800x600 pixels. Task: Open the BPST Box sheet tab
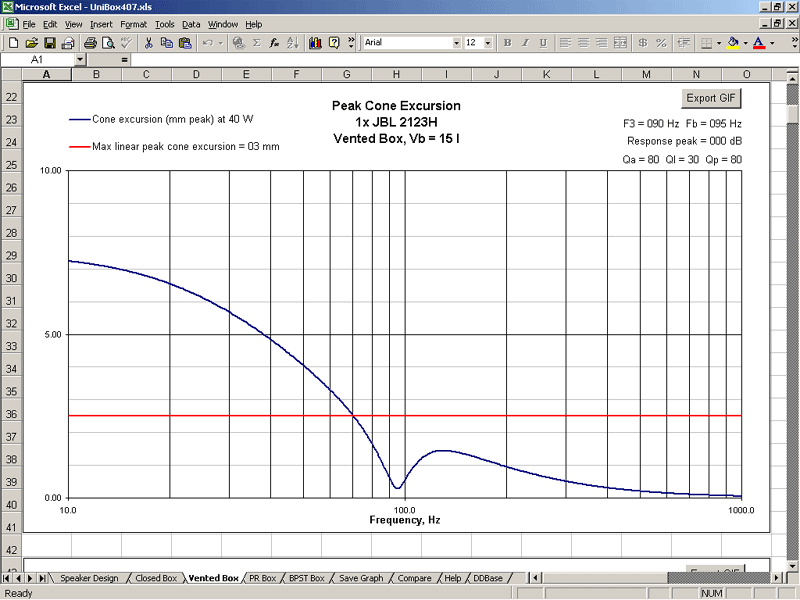point(307,578)
